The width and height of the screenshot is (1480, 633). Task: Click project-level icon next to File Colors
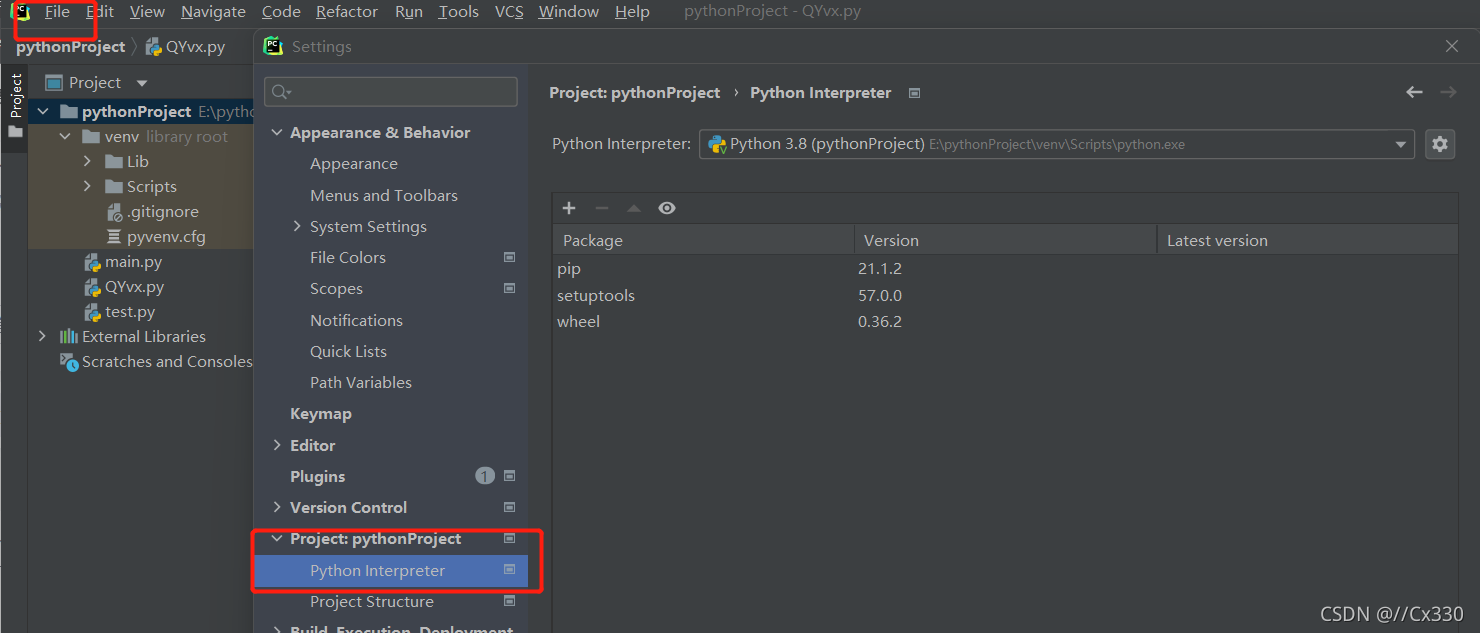pos(509,257)
